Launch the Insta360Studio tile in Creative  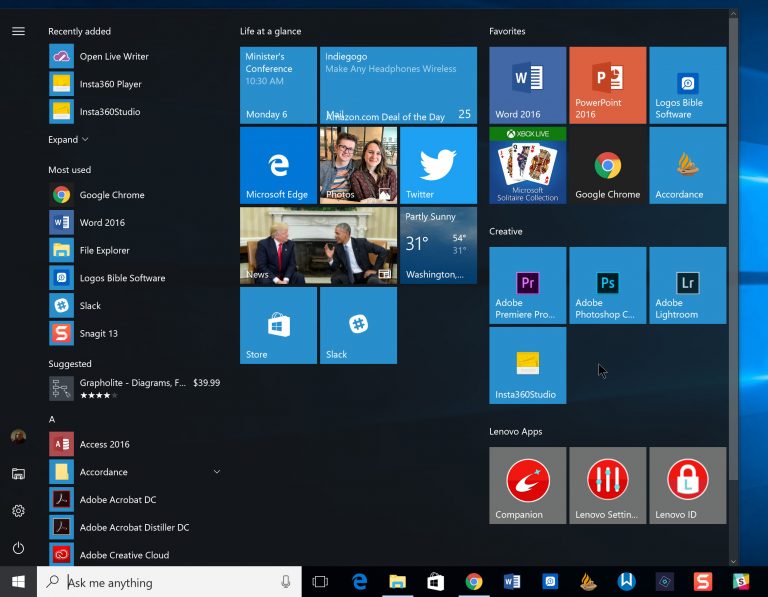528,365
